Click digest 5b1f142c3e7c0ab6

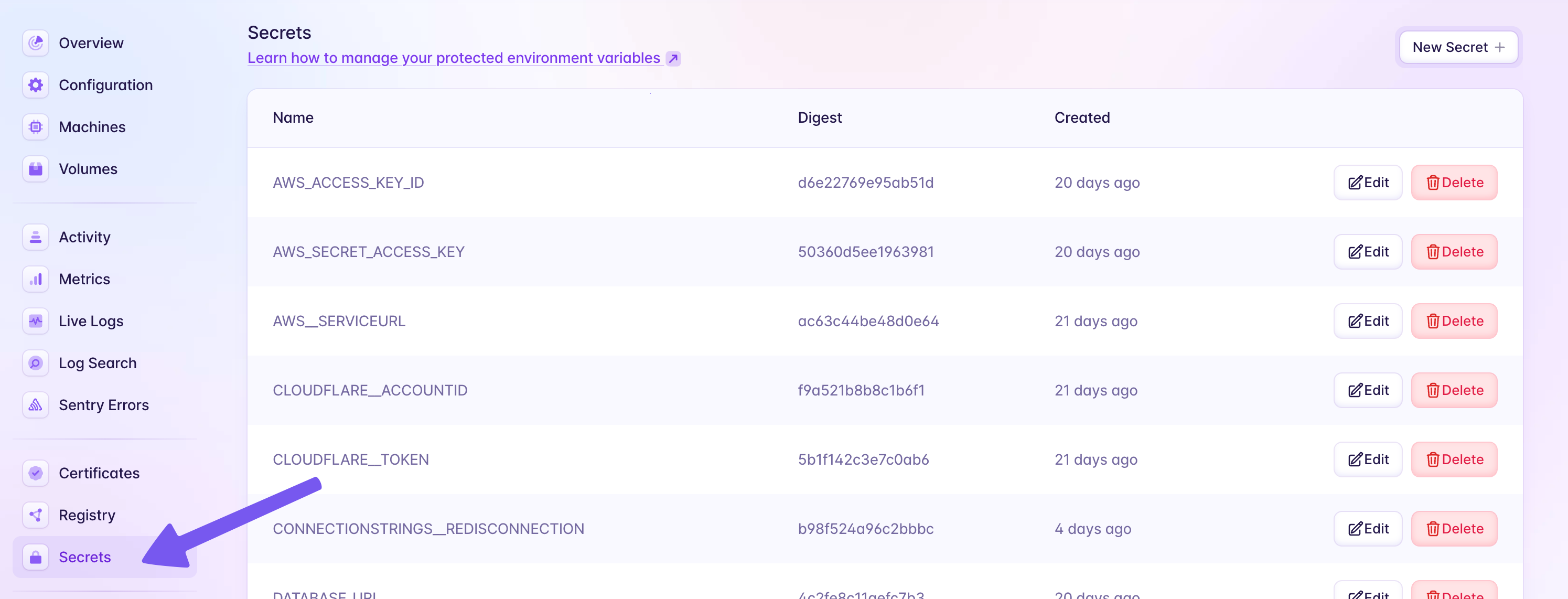863,459
